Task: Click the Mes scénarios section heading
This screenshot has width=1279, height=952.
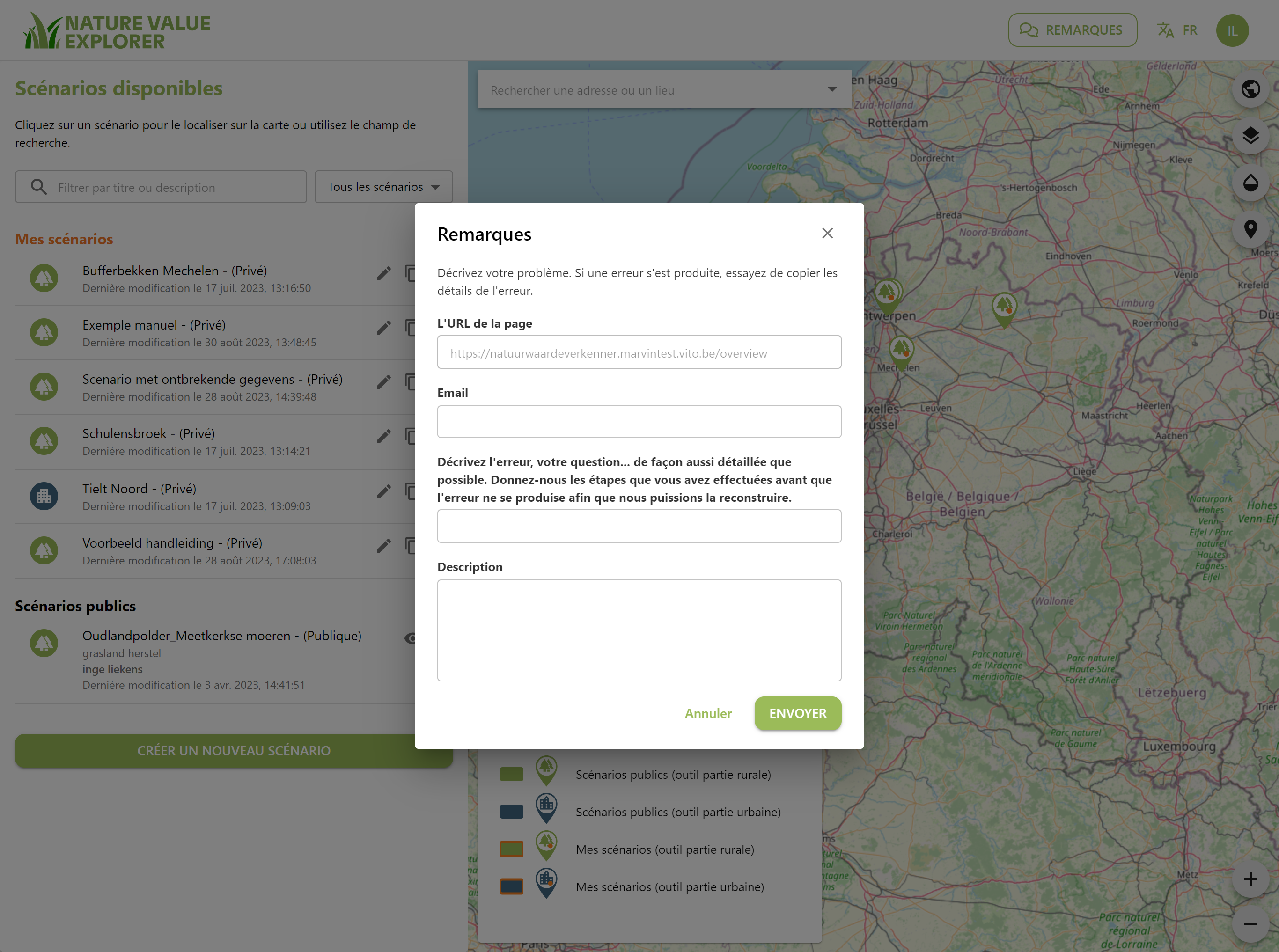Action: [x=64, y=239]
